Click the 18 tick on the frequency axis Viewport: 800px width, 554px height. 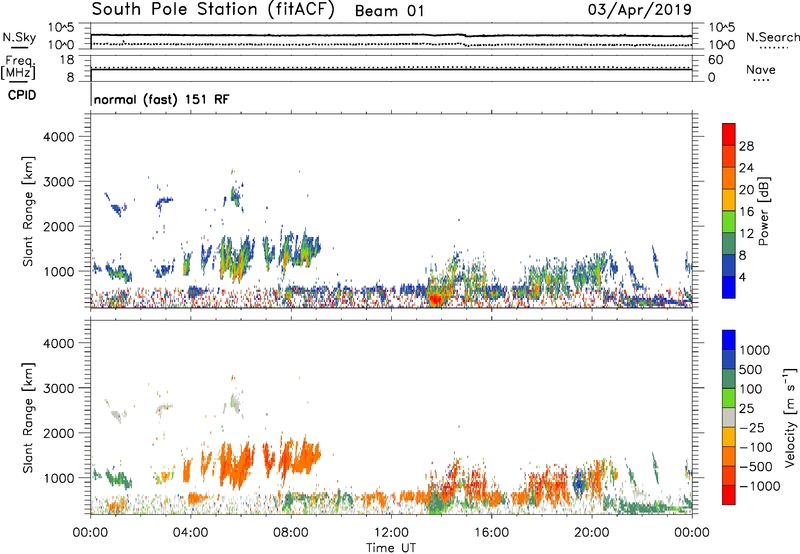click(x=67, y=60)
